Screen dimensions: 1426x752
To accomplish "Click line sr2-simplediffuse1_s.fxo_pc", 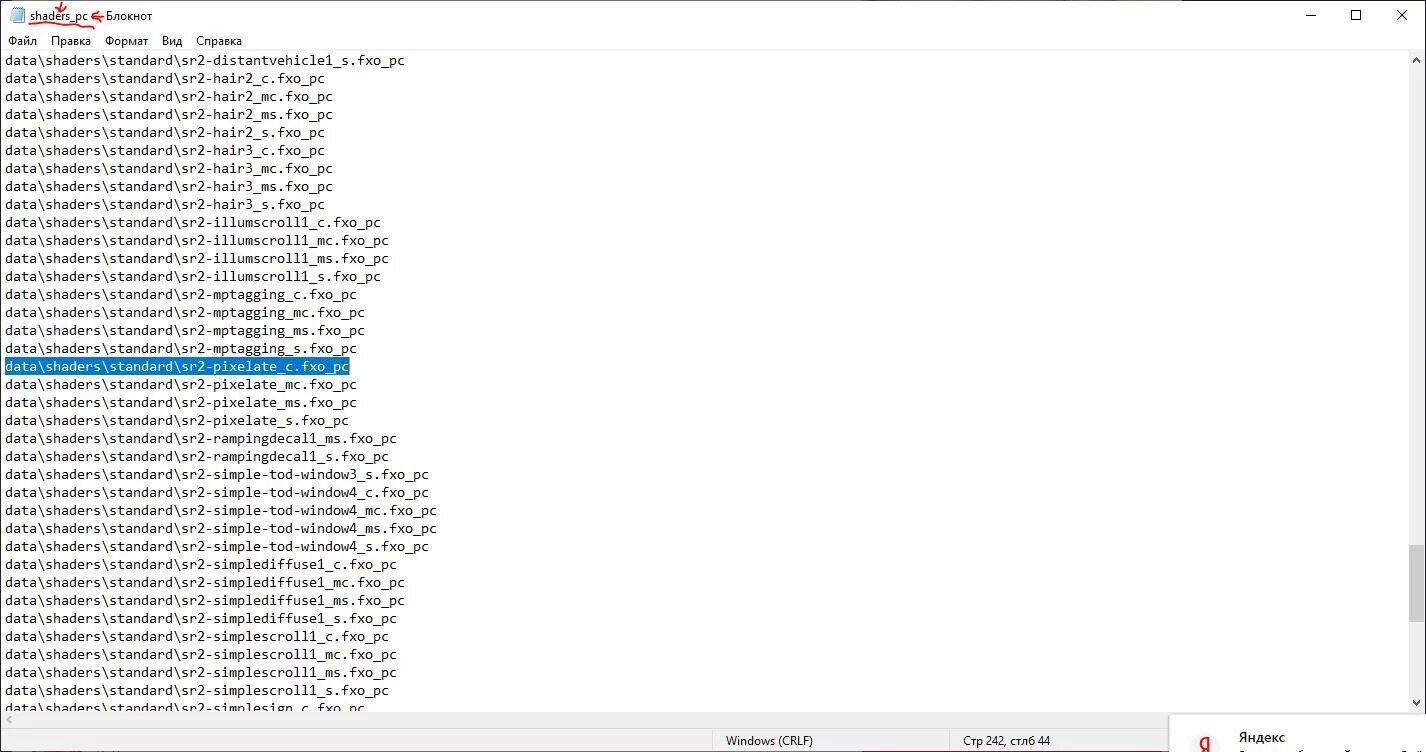I will click(201, 619).
